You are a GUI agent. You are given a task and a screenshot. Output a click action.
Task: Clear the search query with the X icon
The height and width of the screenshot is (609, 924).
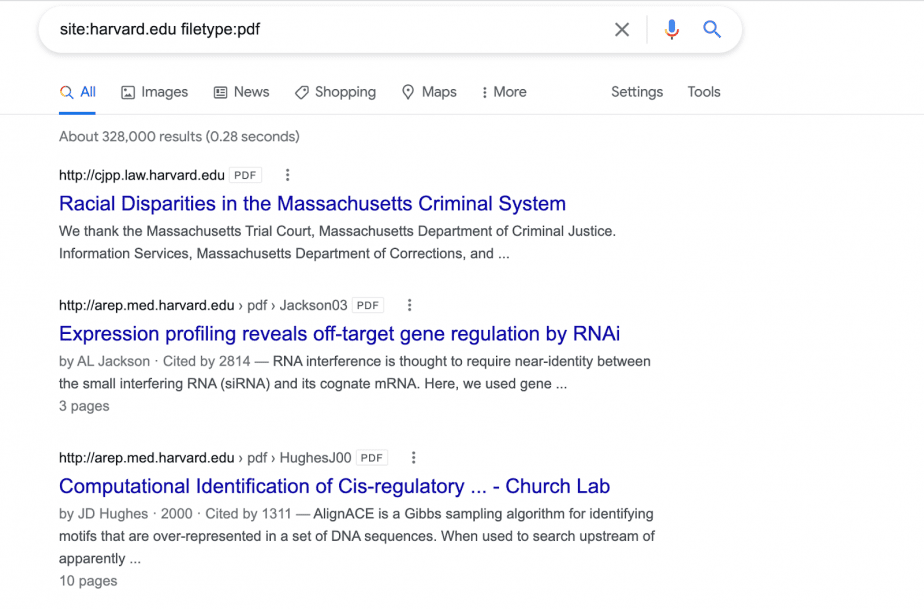622,29
